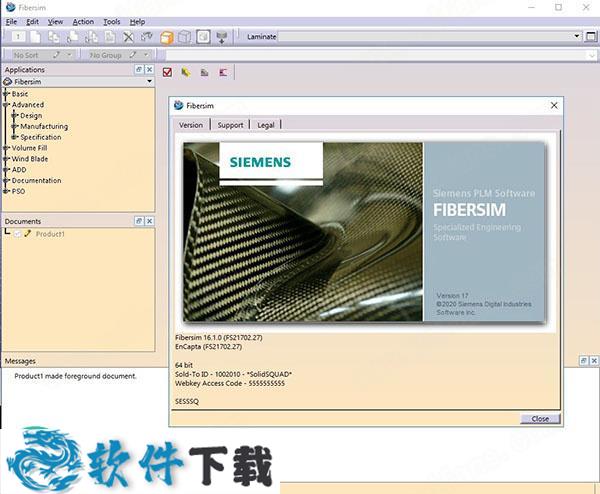This screenshot has height=494, width=600.
Task: Click the gray download arrow toolbar icon
Action: (x=222, y=37)
